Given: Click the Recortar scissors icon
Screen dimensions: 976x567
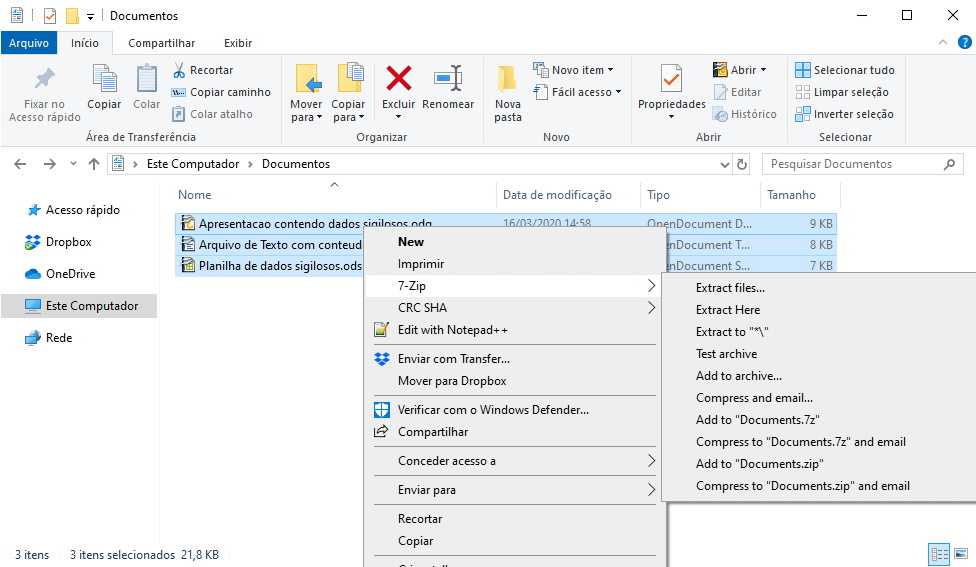Looking at the screenshot, I should click(179, 70).
